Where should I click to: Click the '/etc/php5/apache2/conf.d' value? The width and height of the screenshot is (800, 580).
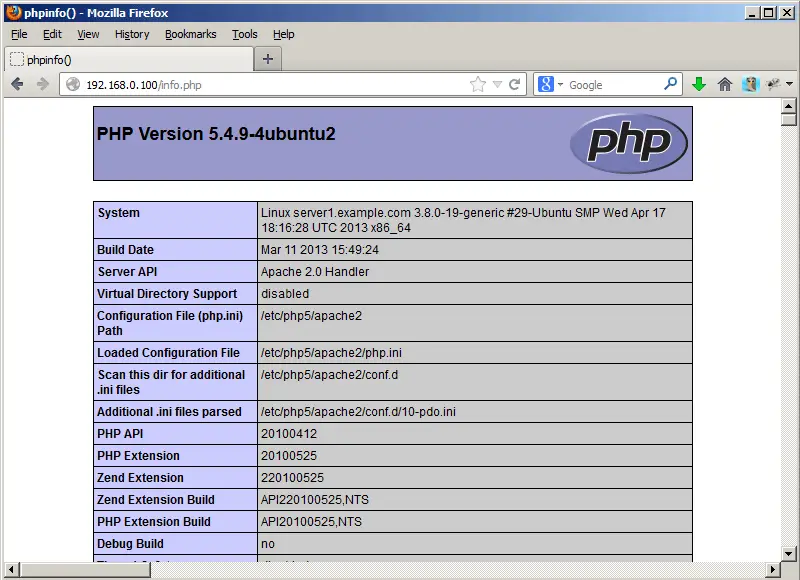[x=329, y=374]
